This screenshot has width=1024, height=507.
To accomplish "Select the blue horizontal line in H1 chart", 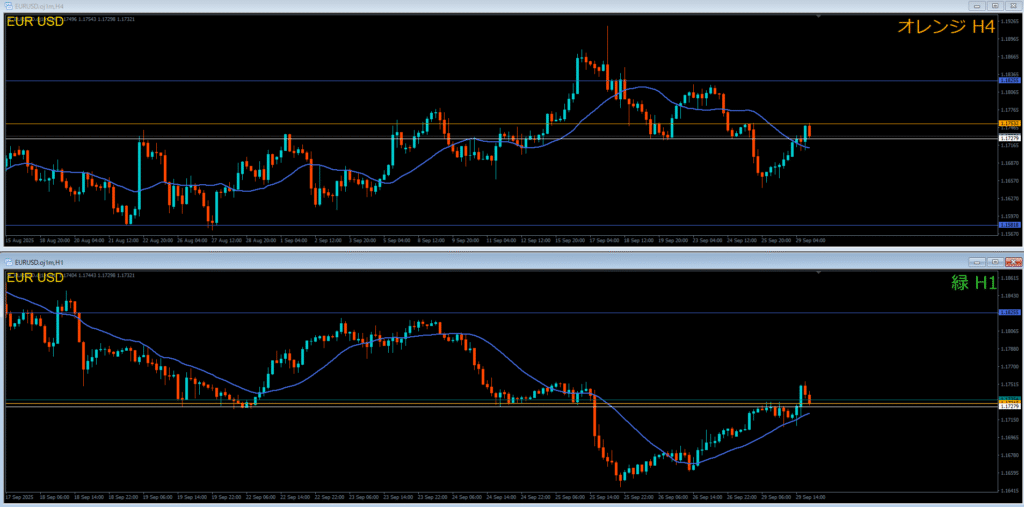I will point(300,312).
